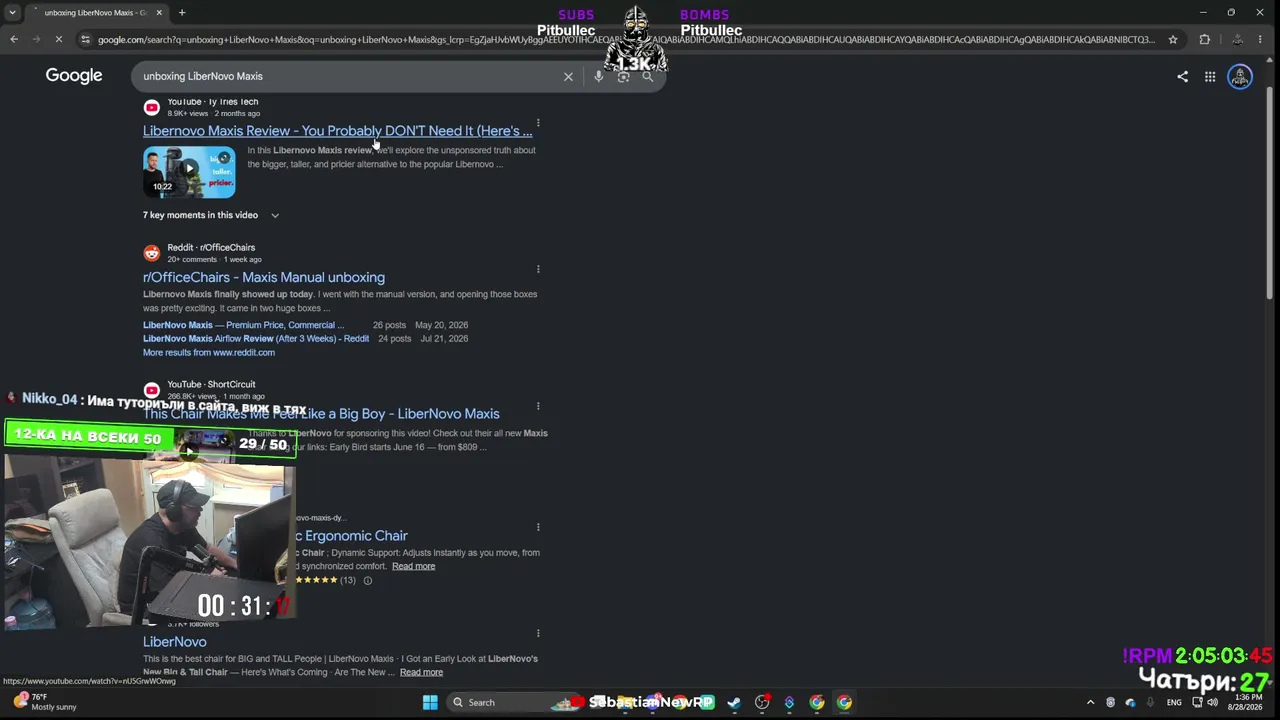Focus the Google search field
This screenshot has width=1280, height=720.
(x=350, y=76)
